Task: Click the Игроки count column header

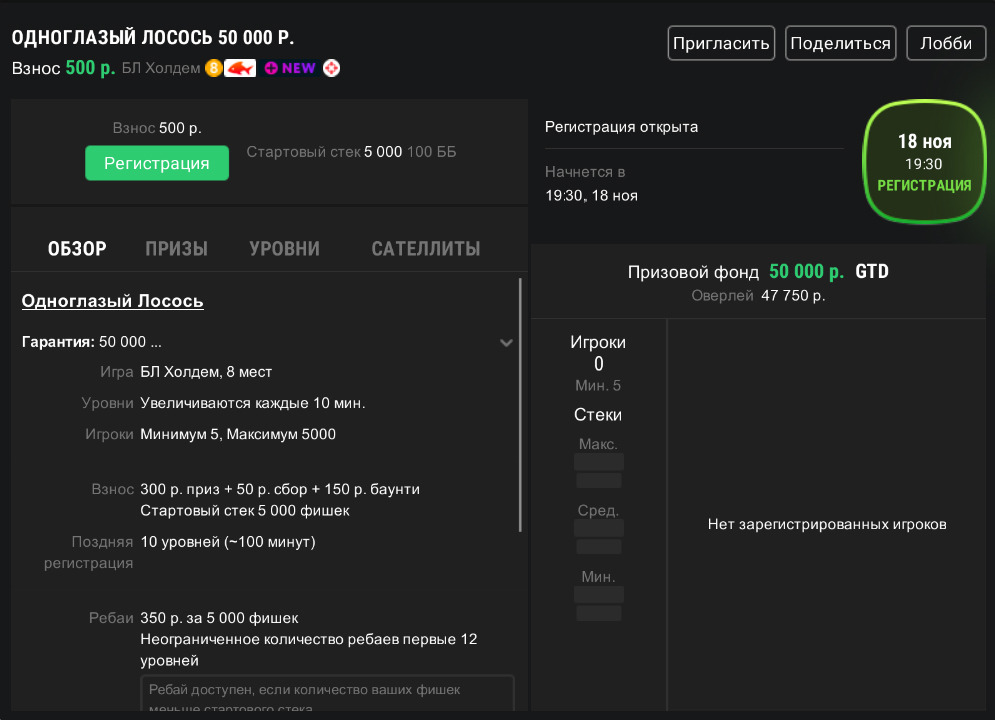Action: pyautogui.click(x=598, y=342)
